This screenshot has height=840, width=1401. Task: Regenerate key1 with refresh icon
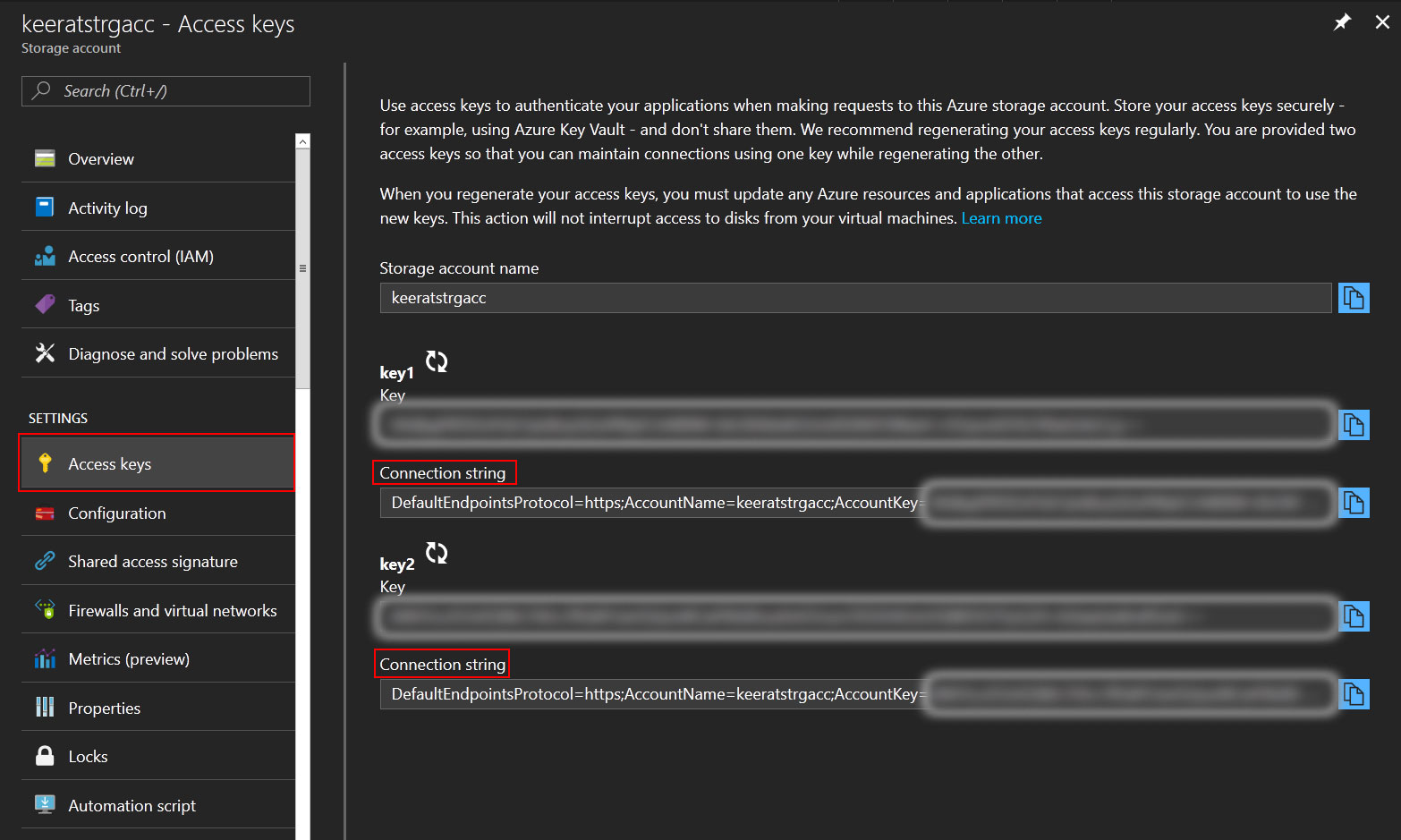437,361
